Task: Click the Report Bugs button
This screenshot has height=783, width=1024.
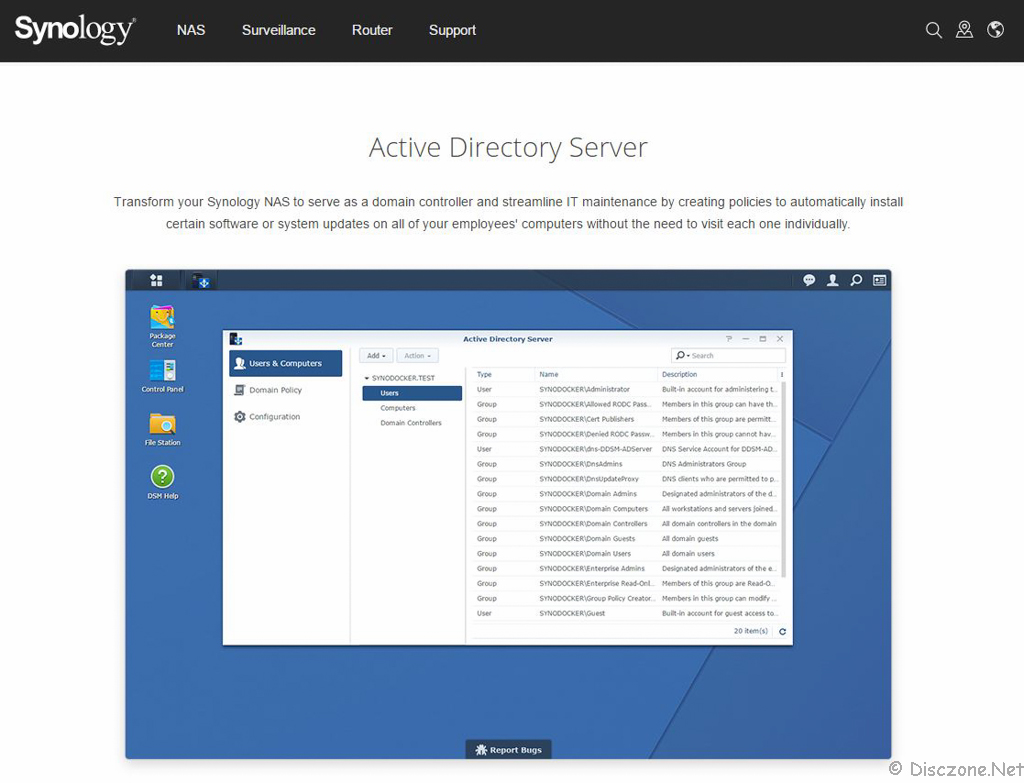Action: point(509,750)
